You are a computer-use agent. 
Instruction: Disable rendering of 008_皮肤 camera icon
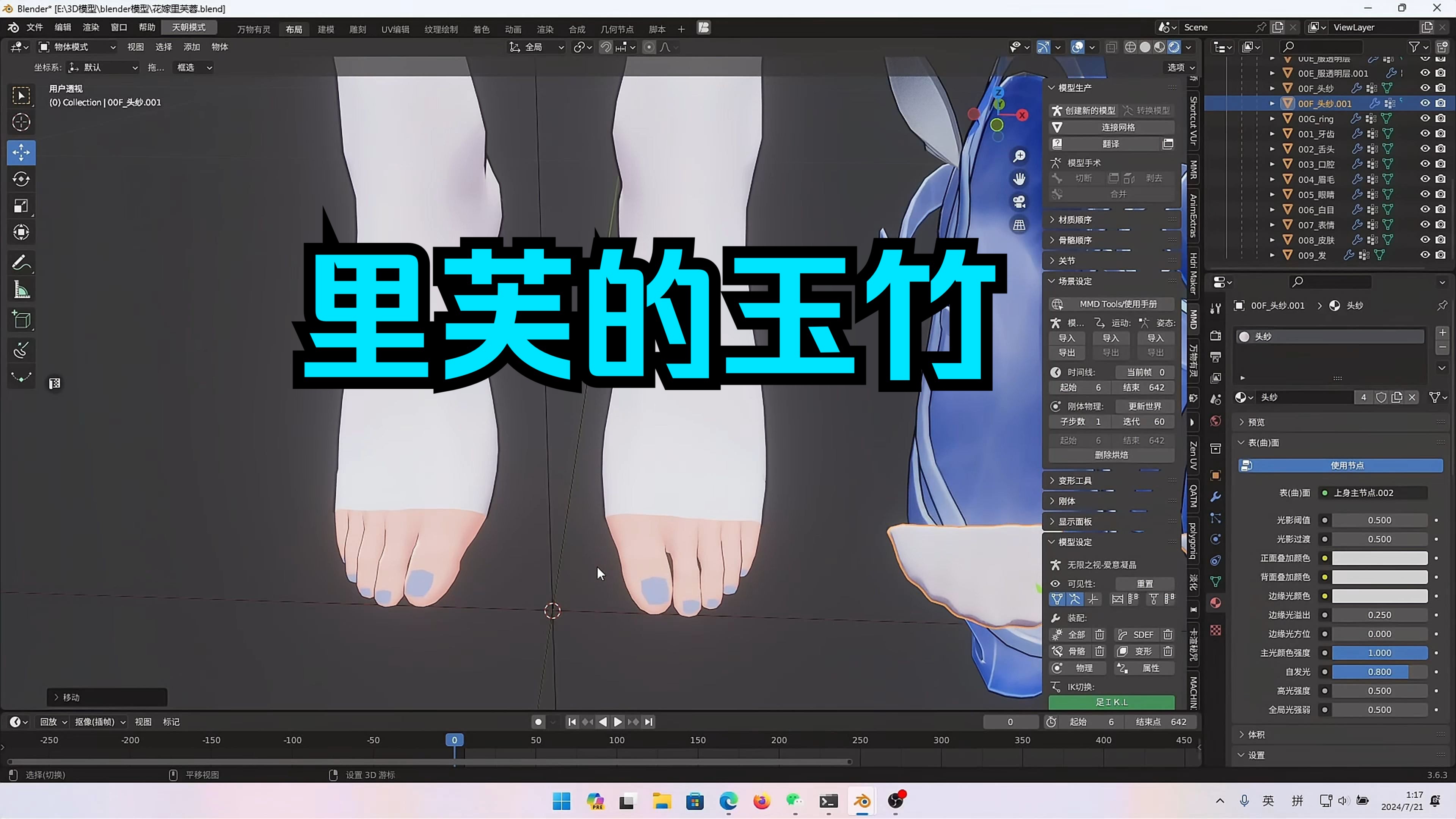coord(1441,240)
